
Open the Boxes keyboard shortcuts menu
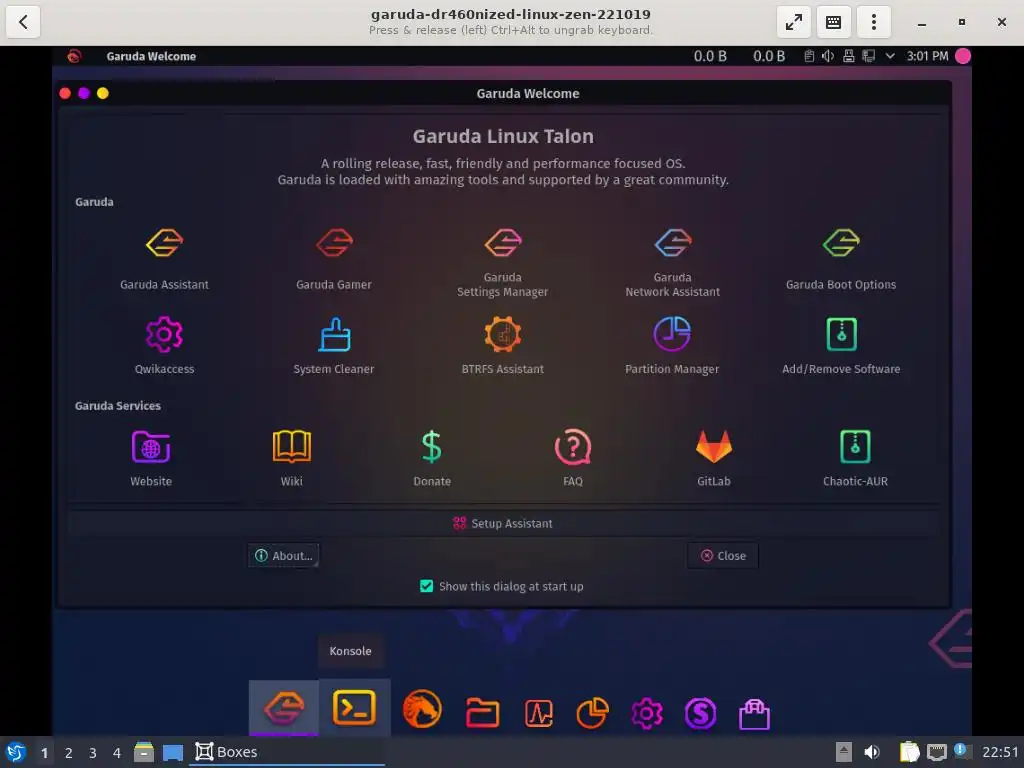(833, 22)
